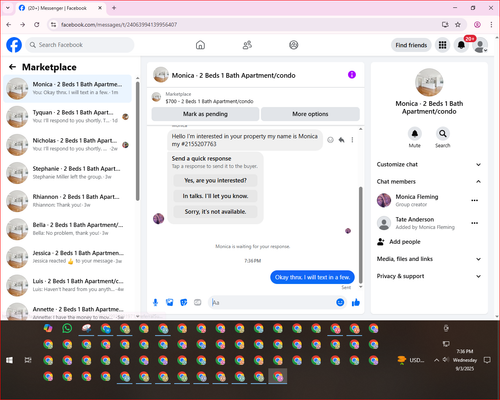Open the notifications bell
This screenshot has width=500, height=400.
pos(461,45)
